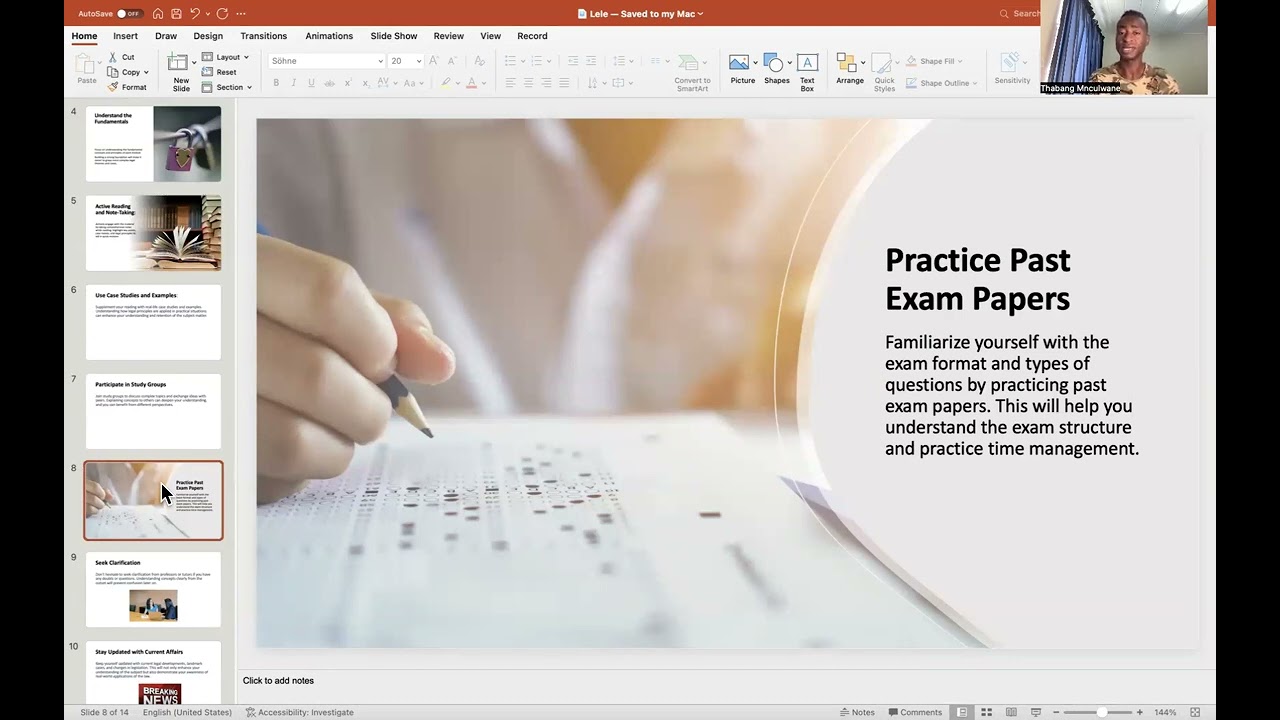Add a New Slide

tap(180, 72)
